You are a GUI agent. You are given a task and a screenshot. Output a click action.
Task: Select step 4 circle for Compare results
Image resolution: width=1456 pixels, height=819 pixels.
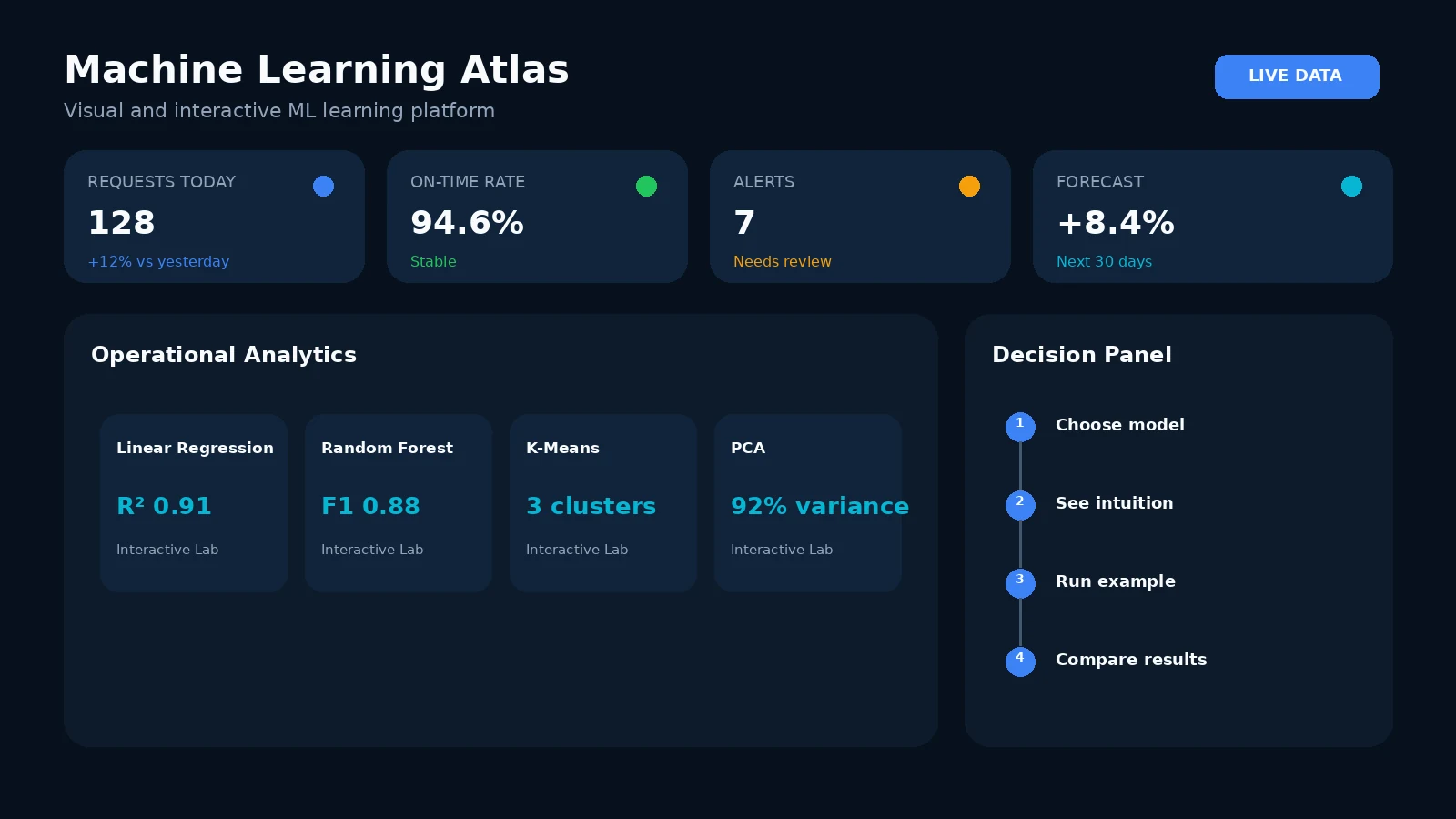pos(1020,662)
